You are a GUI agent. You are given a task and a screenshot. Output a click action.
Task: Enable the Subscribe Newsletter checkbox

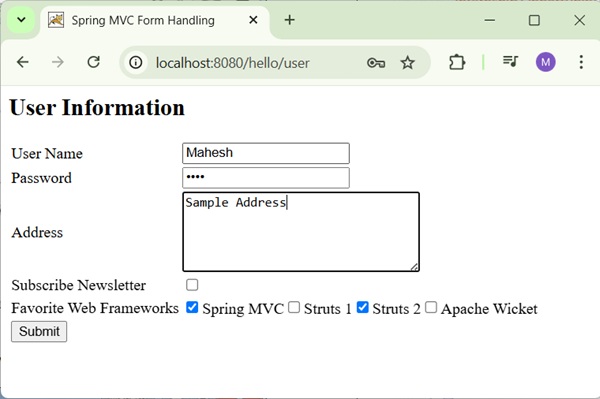pyautogui.click(x=192, y=285)
